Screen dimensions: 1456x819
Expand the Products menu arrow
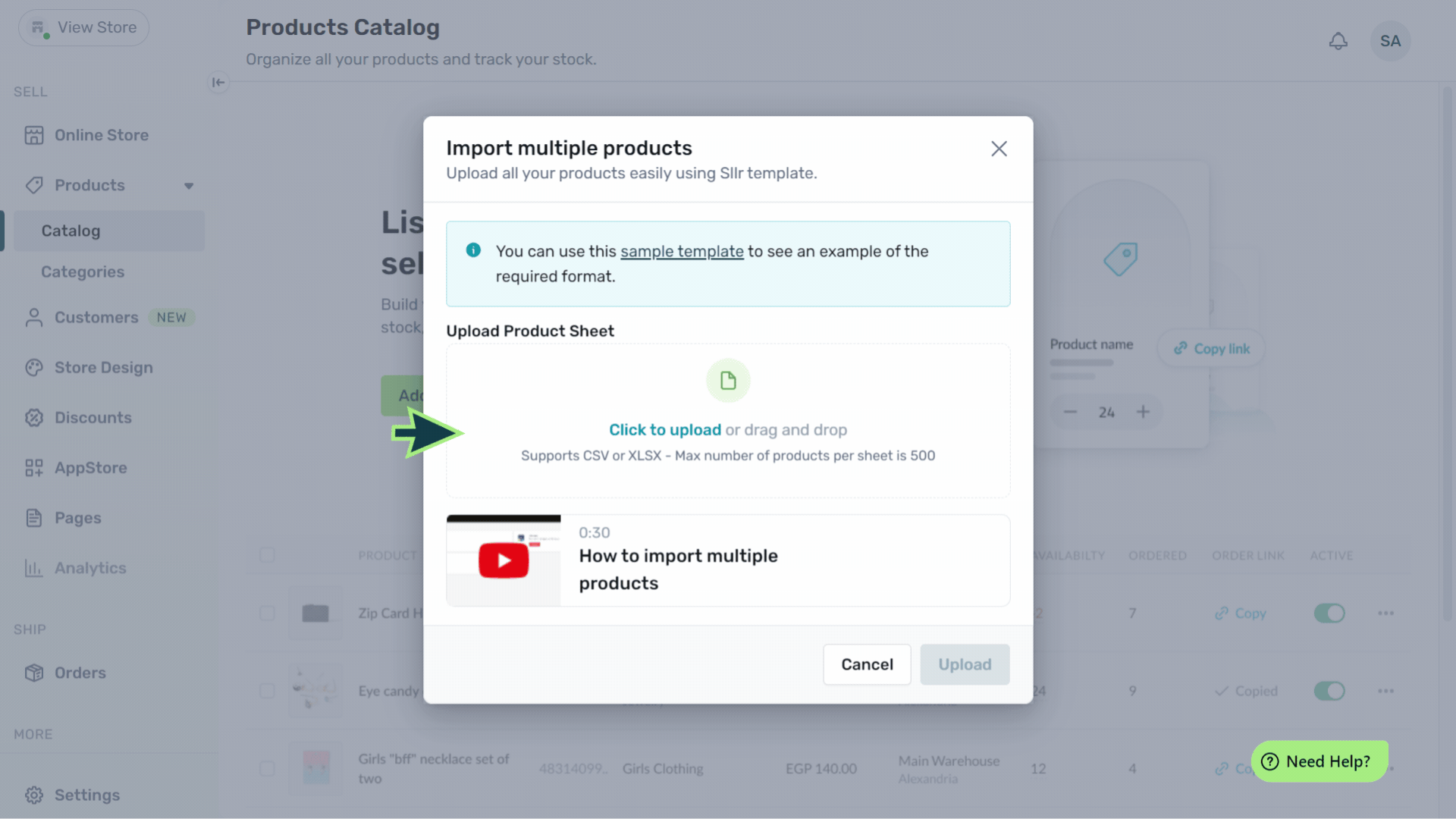point(189,186)
